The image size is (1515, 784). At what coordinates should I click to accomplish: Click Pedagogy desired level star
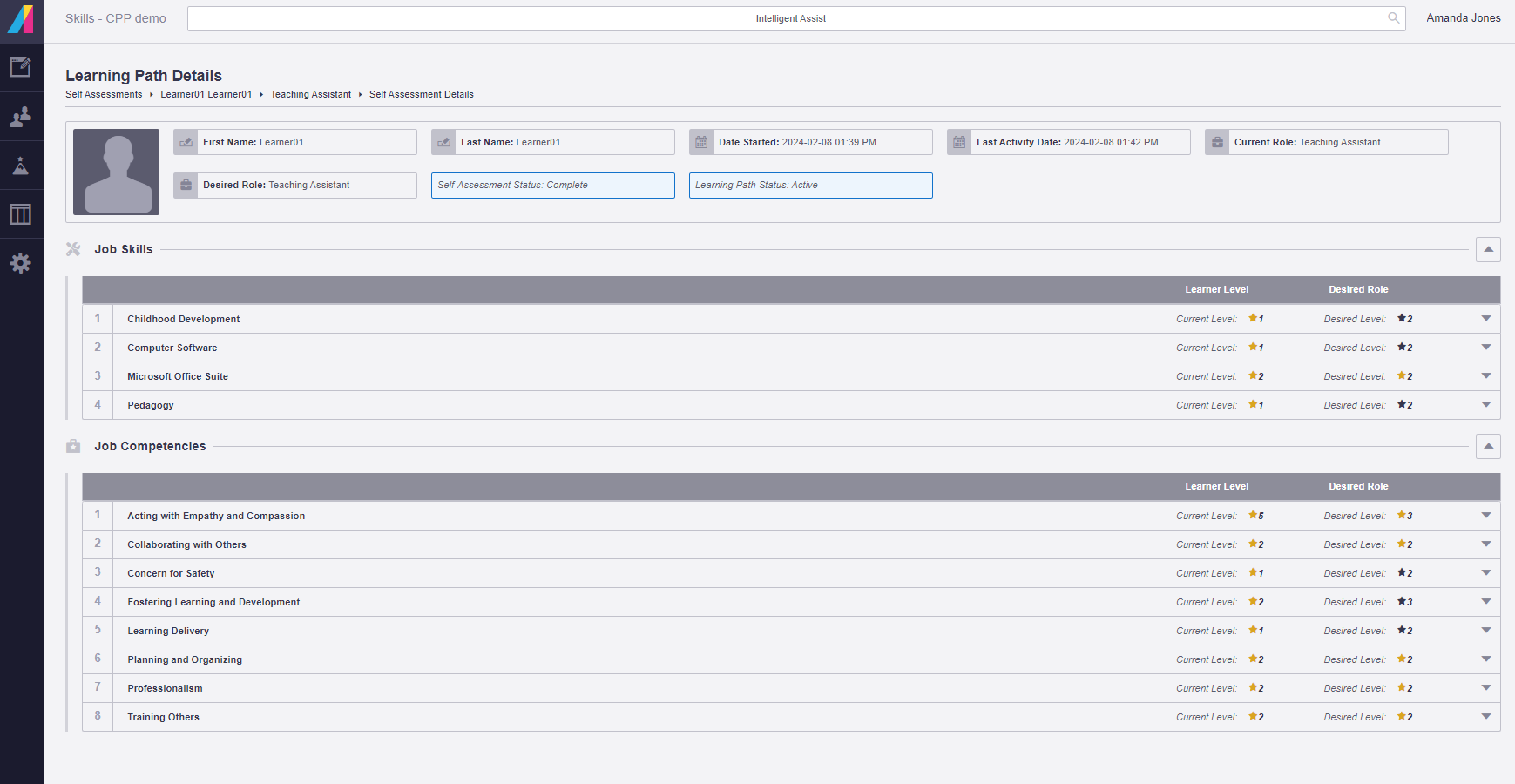click(1402, 404)
